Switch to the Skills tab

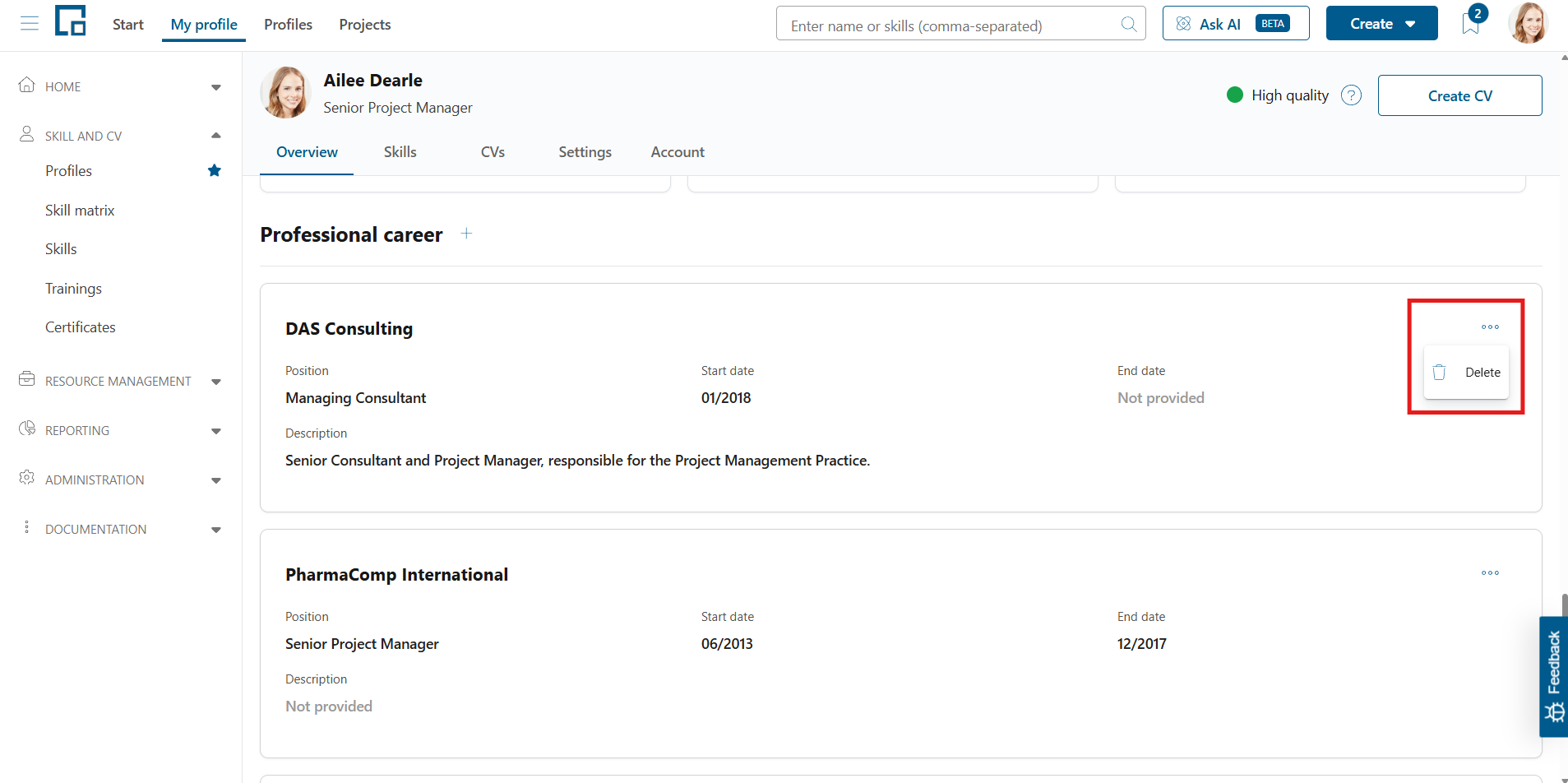[400, 152]
